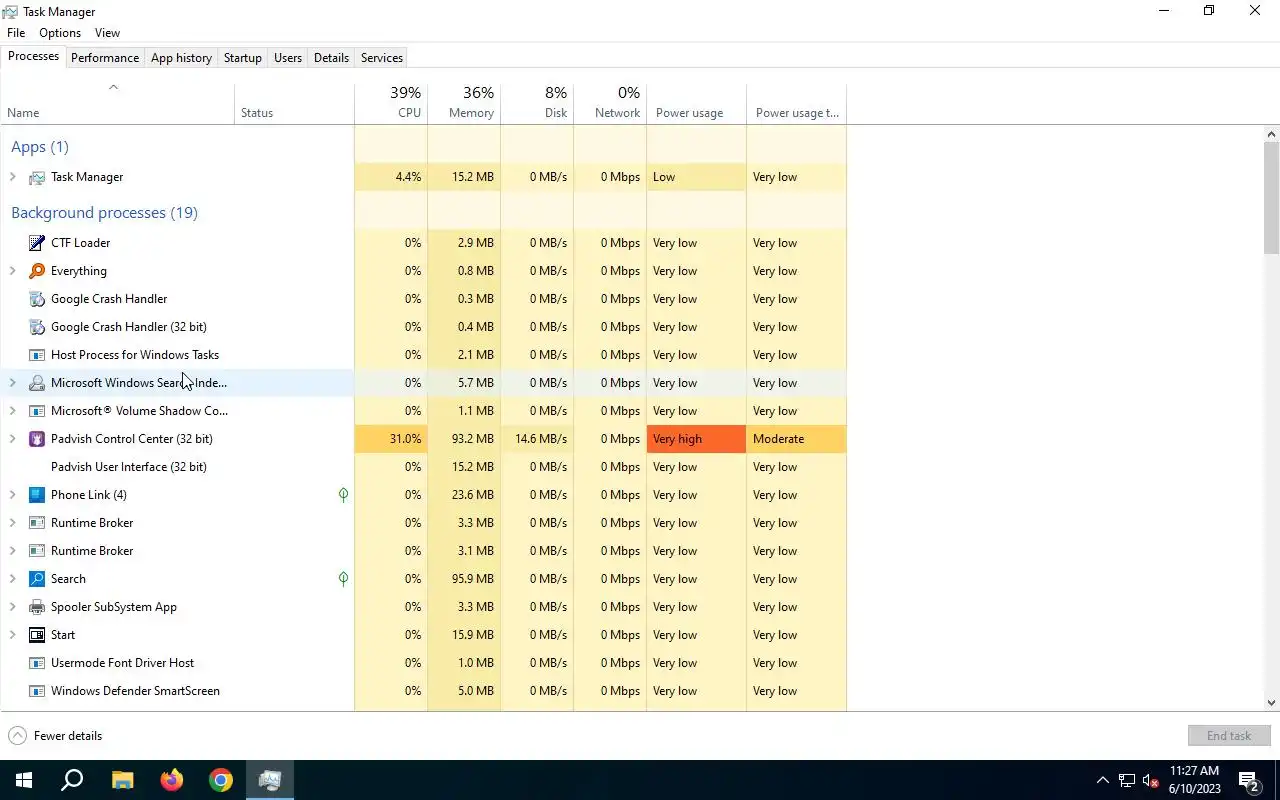This screenshot has height=800, width=1280.
Task: Expand the Padvish Control Center row
Action: point(12,439)
